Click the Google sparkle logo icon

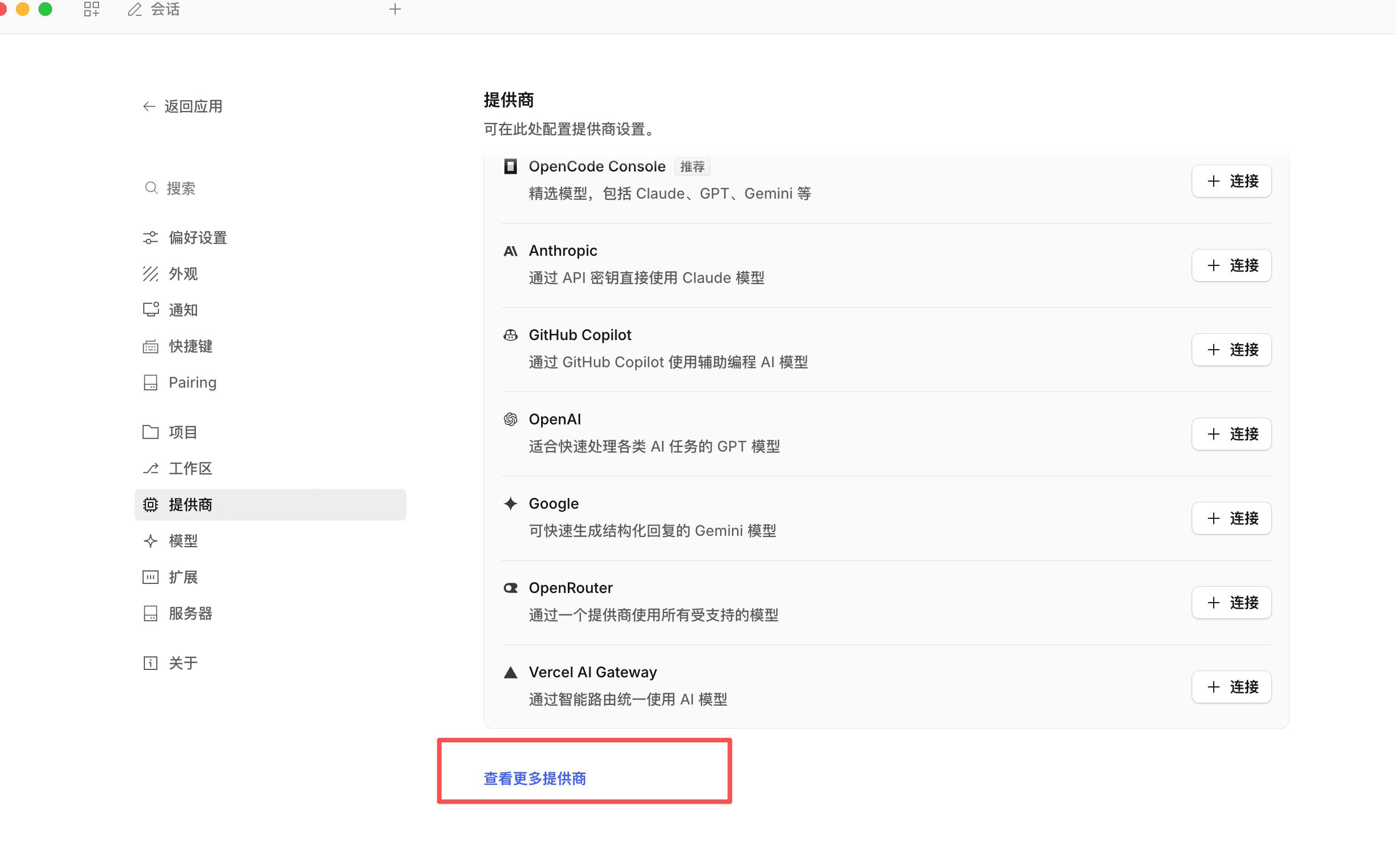[511, 504]
